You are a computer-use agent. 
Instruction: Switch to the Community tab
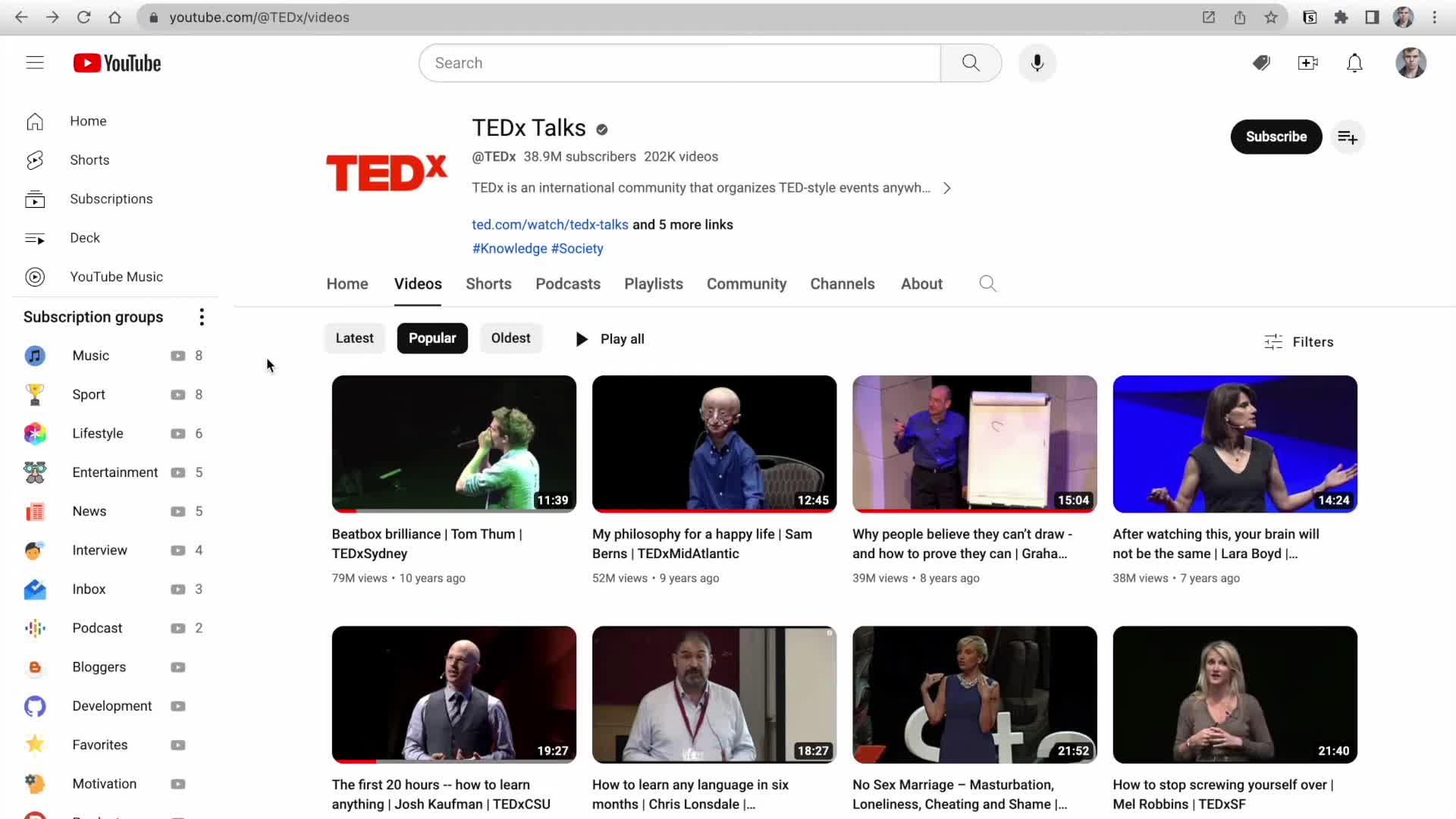(x=746, y=284)
